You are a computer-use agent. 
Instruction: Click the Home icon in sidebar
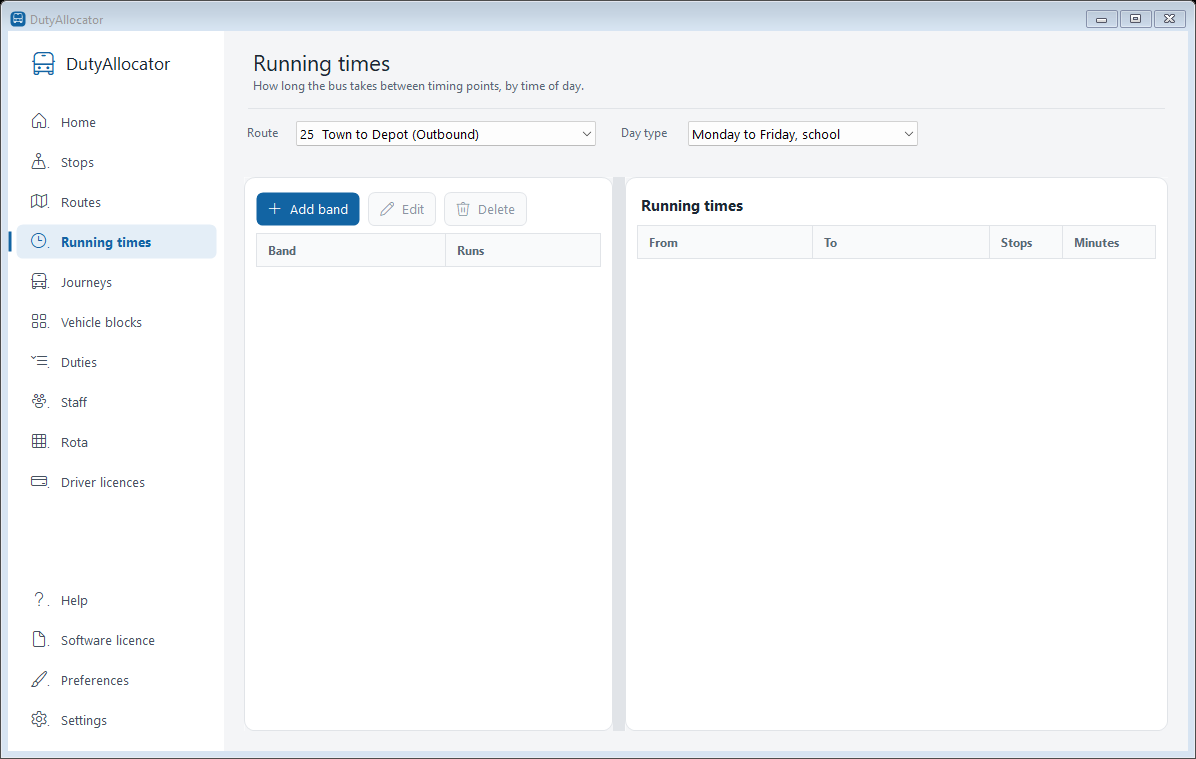40,121
